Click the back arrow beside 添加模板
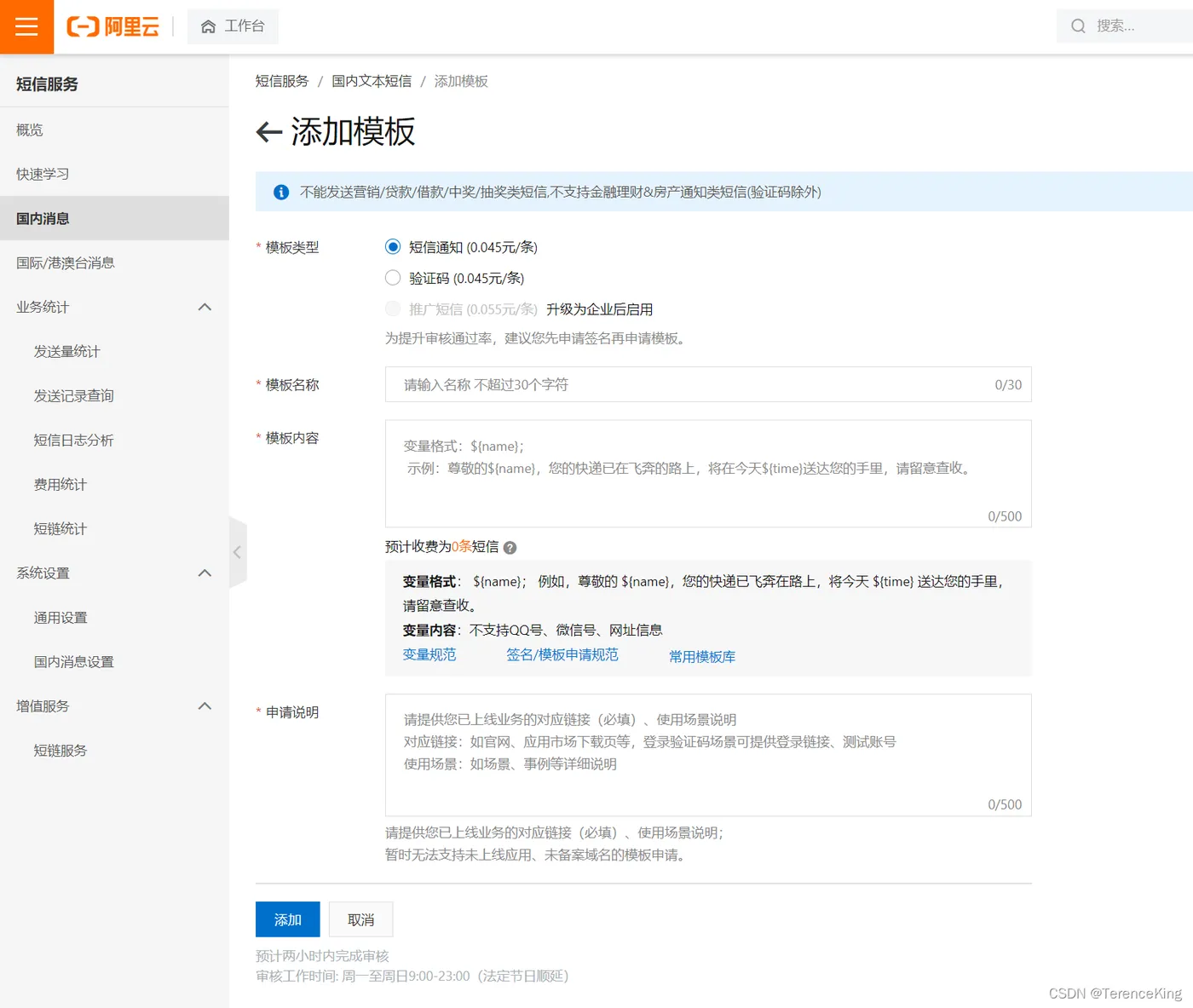 [x=269, y=132]
